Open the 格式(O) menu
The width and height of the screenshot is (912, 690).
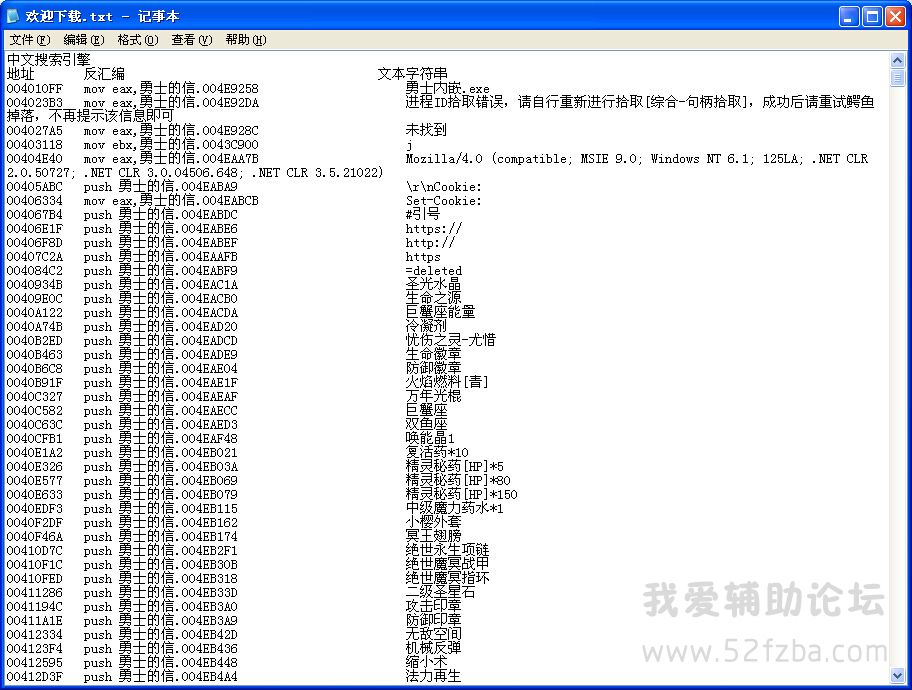138,40
